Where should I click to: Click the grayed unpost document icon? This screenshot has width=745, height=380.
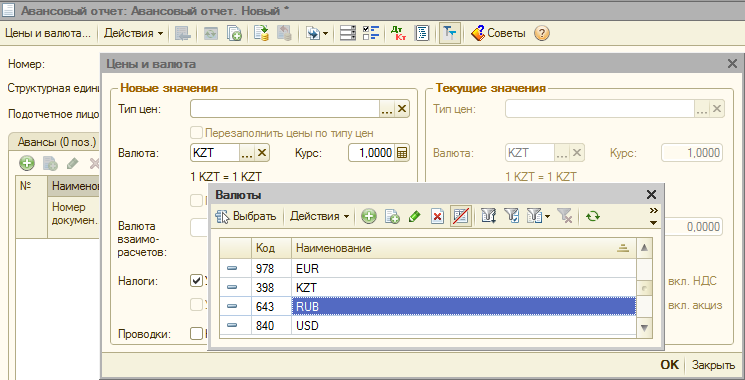pos(284,33)
